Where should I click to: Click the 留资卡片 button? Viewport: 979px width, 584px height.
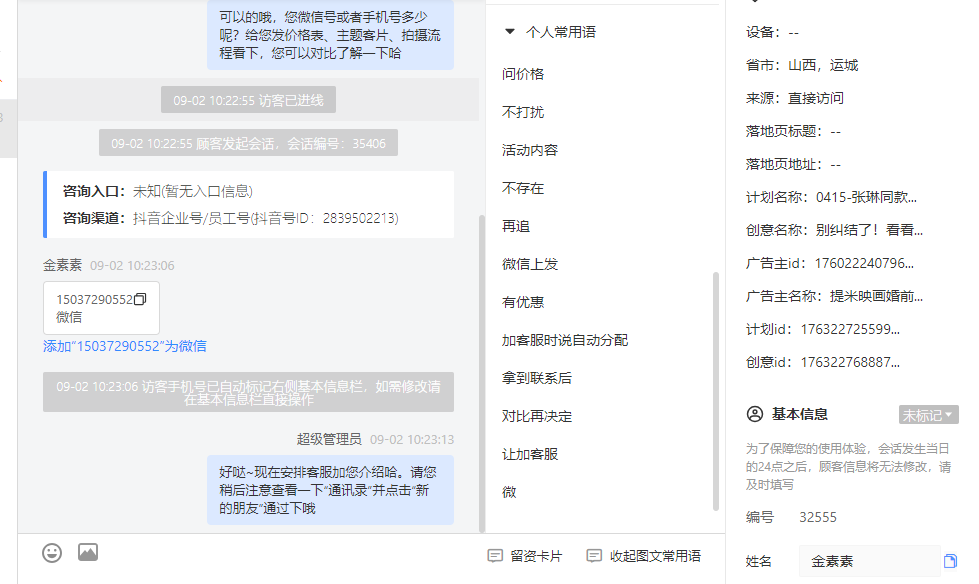(x=525, y=556)
